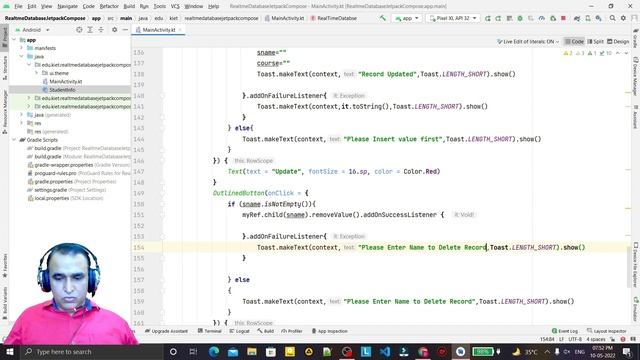Open local.properties file
640x360 pixels.
pyautogui.click(x=65, y=198)
